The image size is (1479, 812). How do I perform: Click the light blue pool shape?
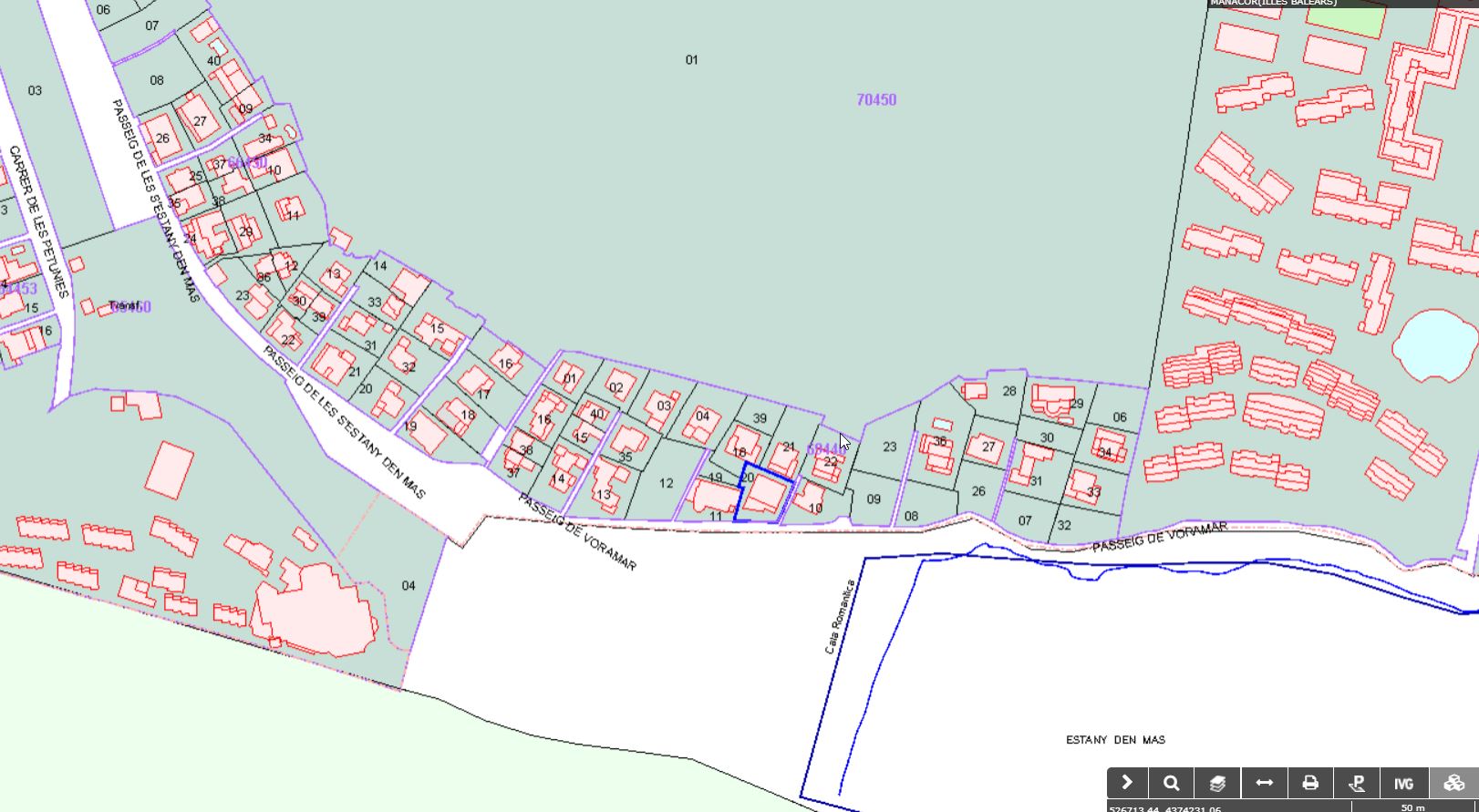pos(1433,344)
